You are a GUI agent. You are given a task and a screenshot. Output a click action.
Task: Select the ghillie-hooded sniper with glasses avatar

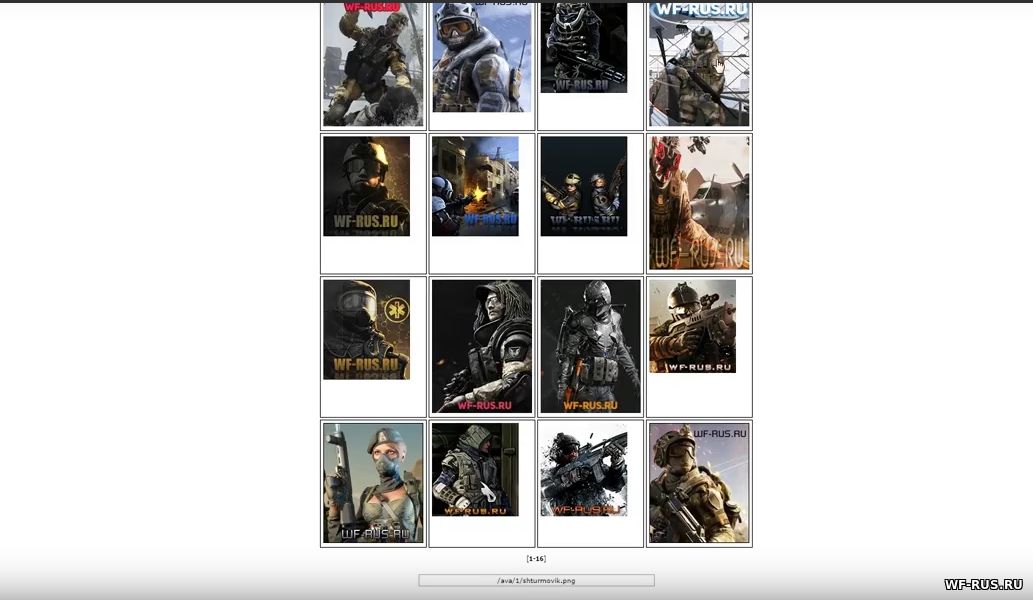[481, 346]
